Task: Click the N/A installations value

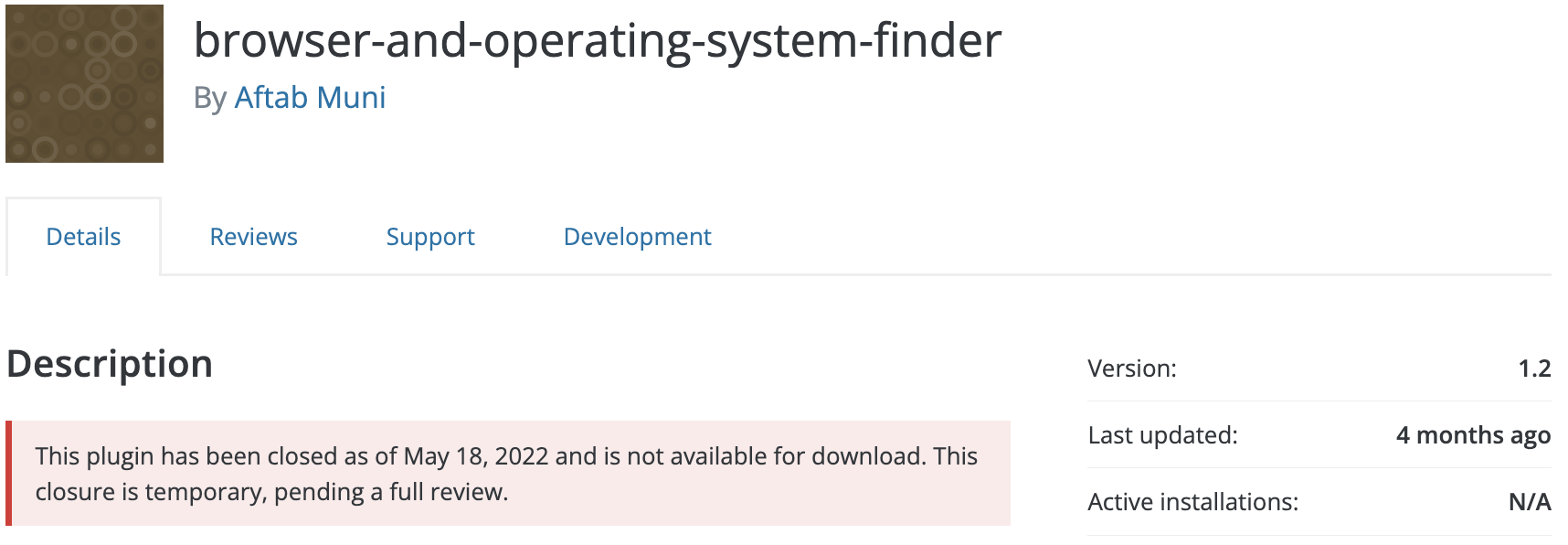Action: click(x=1530, y=502)
